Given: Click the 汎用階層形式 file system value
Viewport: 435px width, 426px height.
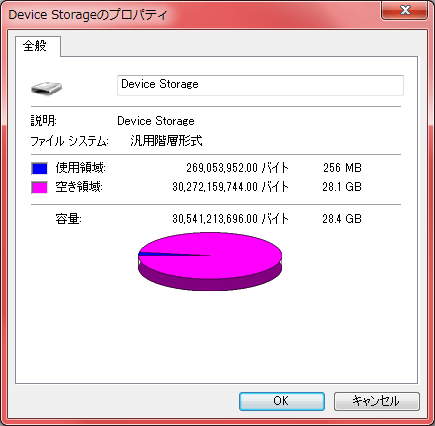Looking at the screenshot, I should tap(166, 141).
